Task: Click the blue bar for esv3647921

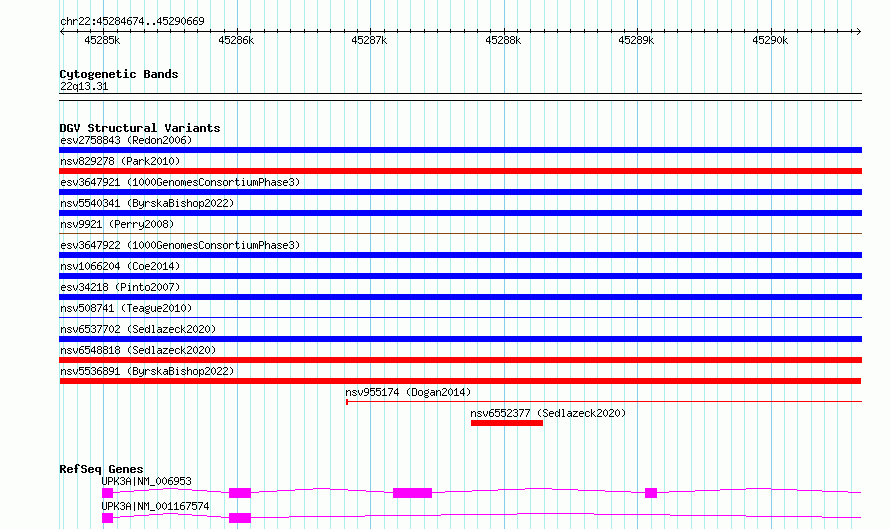Action: 460,192
